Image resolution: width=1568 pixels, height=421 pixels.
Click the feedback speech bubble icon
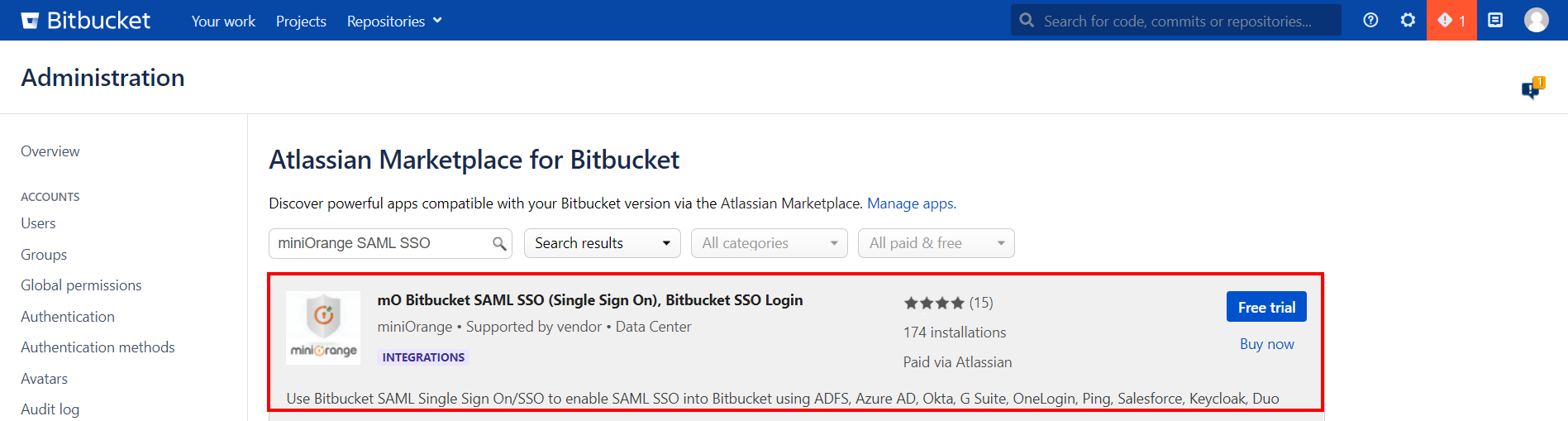1532,88
